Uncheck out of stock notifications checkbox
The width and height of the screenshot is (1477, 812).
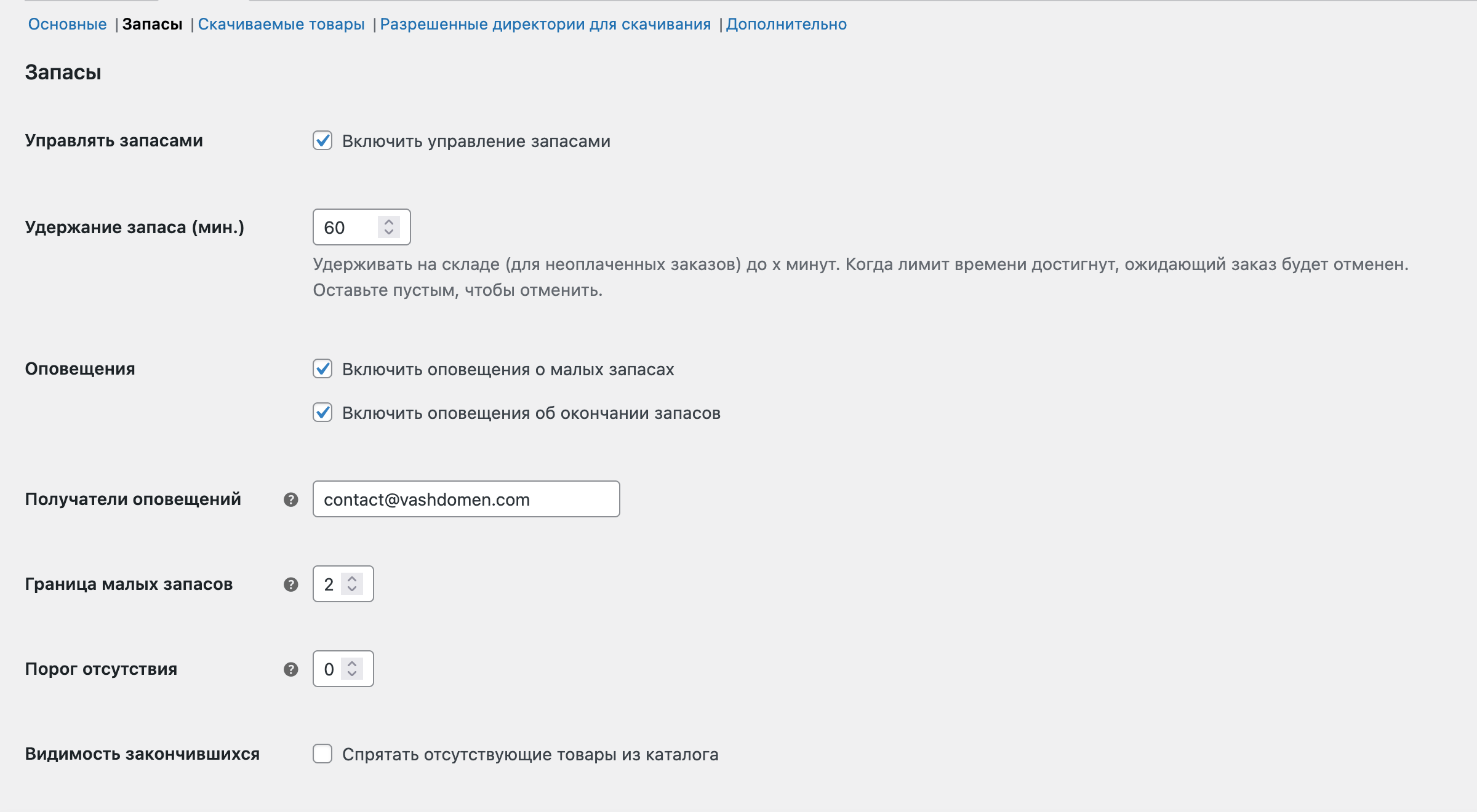322,413
